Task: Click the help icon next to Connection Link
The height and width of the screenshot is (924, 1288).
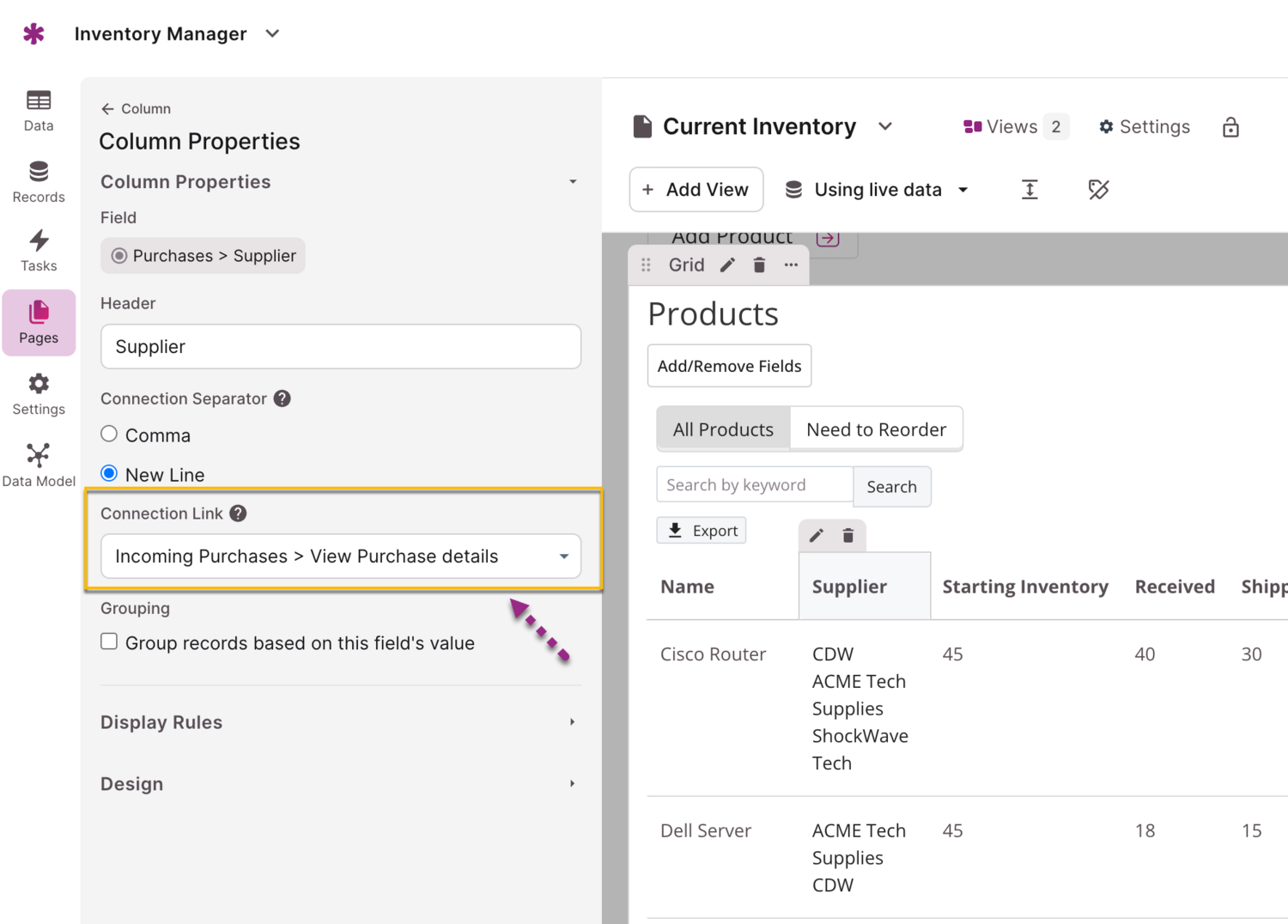Action: tap(239, 514)
